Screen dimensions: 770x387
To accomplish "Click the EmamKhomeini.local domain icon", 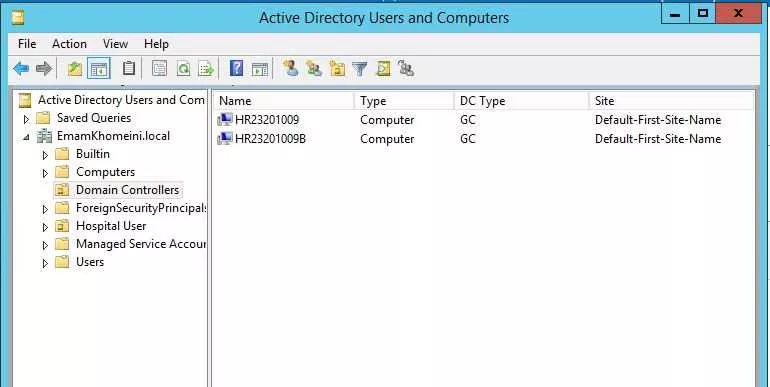I will click(x=45, y=136).
